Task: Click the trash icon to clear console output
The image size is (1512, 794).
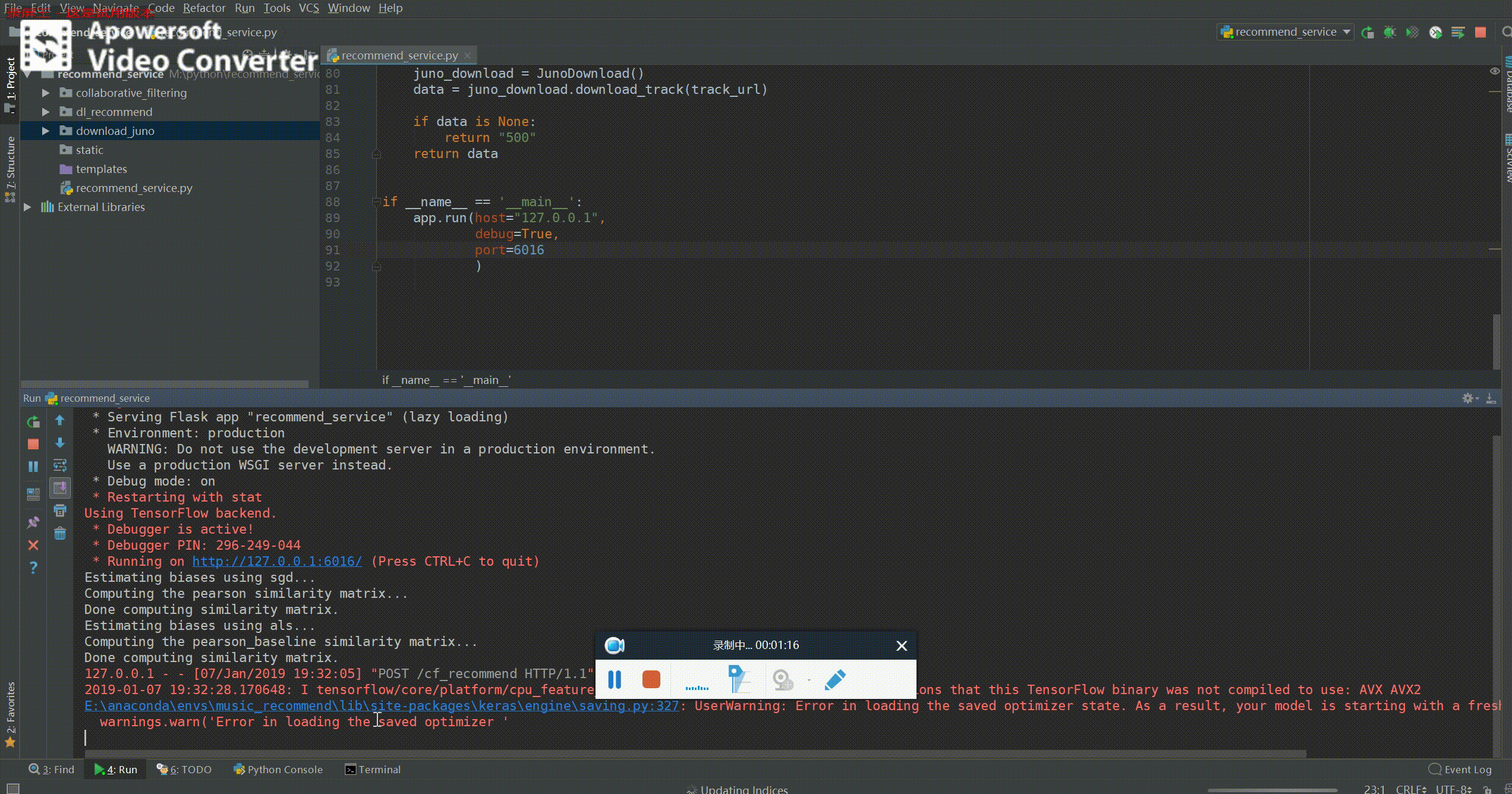Action: (x=60, y=534)
